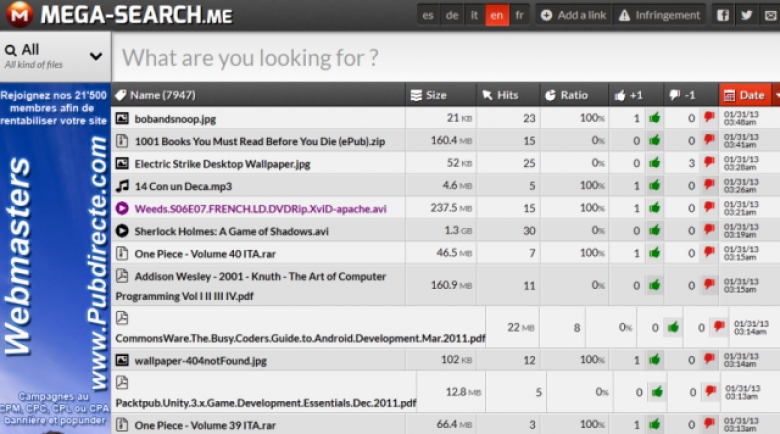Viewport: 780px width, 434px height.
Task: Open Electric Strike Desktop Wallpaper.jpg
Action: [222, 164]
